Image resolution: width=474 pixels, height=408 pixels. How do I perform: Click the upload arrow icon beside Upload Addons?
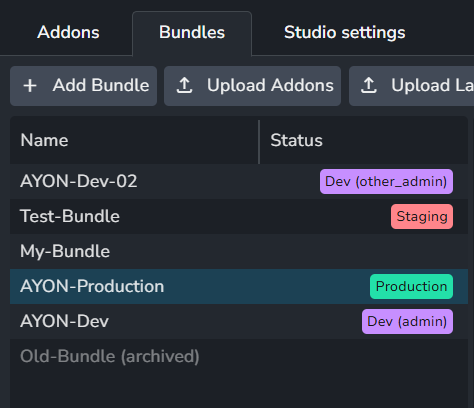184,85
